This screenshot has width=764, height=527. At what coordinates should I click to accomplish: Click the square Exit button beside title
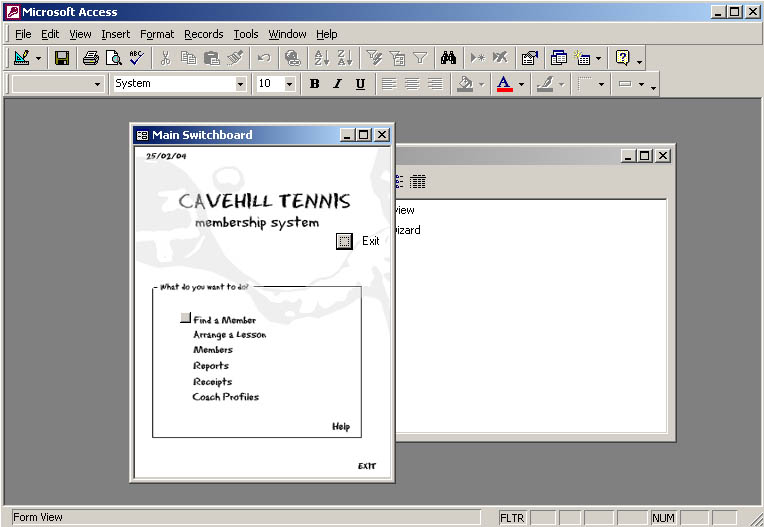pyautogui.click(x=344, y=241)
